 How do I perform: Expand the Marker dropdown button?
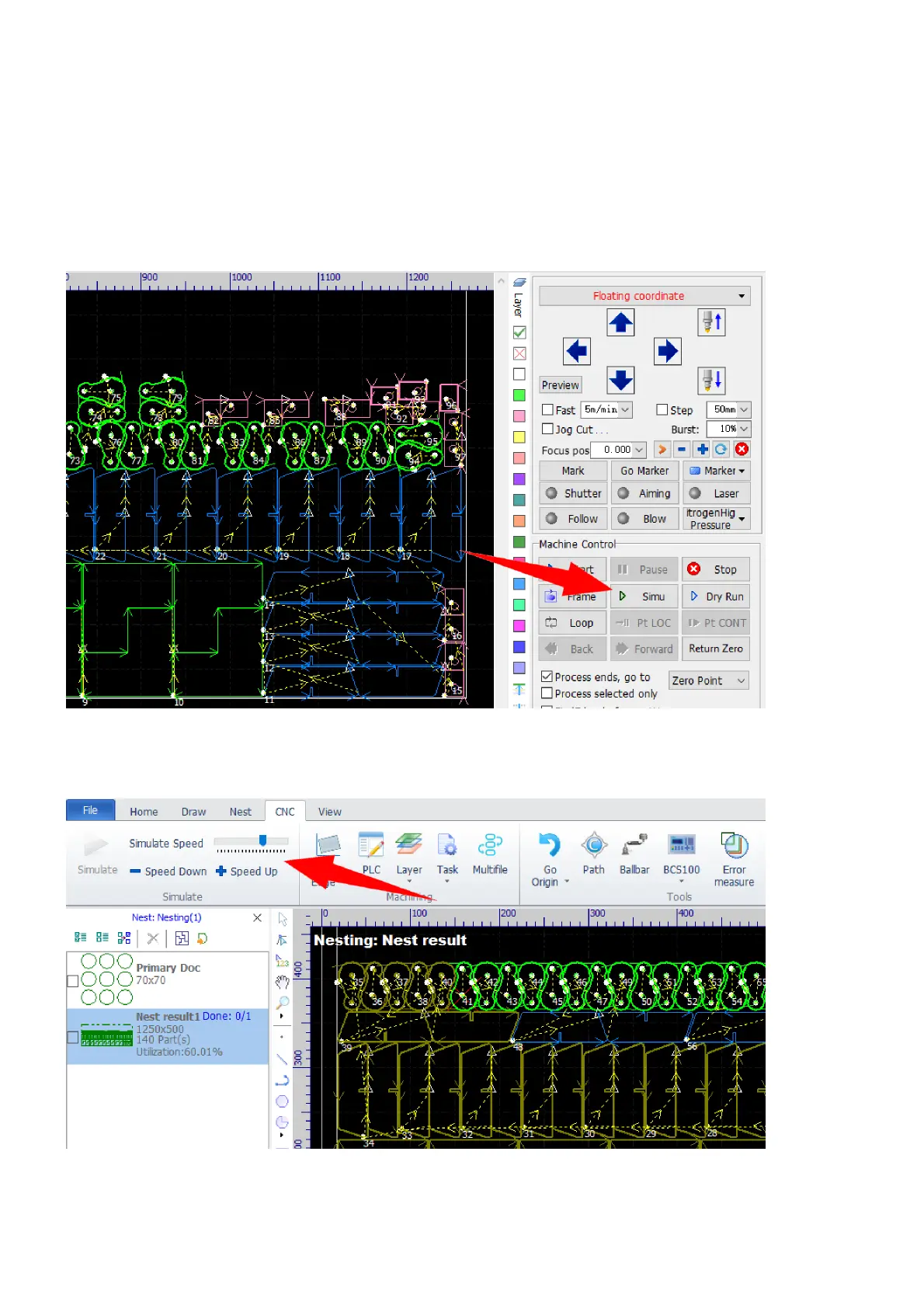coord(742,471)
